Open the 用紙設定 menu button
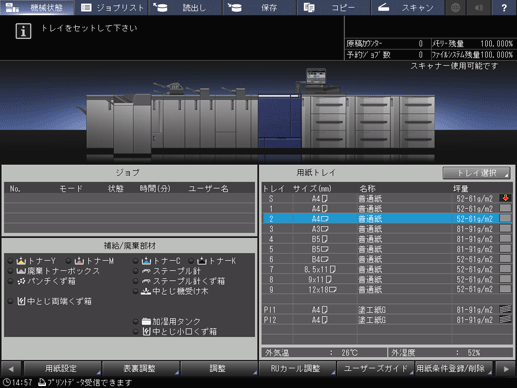The image size is (517, 388). 62,368
